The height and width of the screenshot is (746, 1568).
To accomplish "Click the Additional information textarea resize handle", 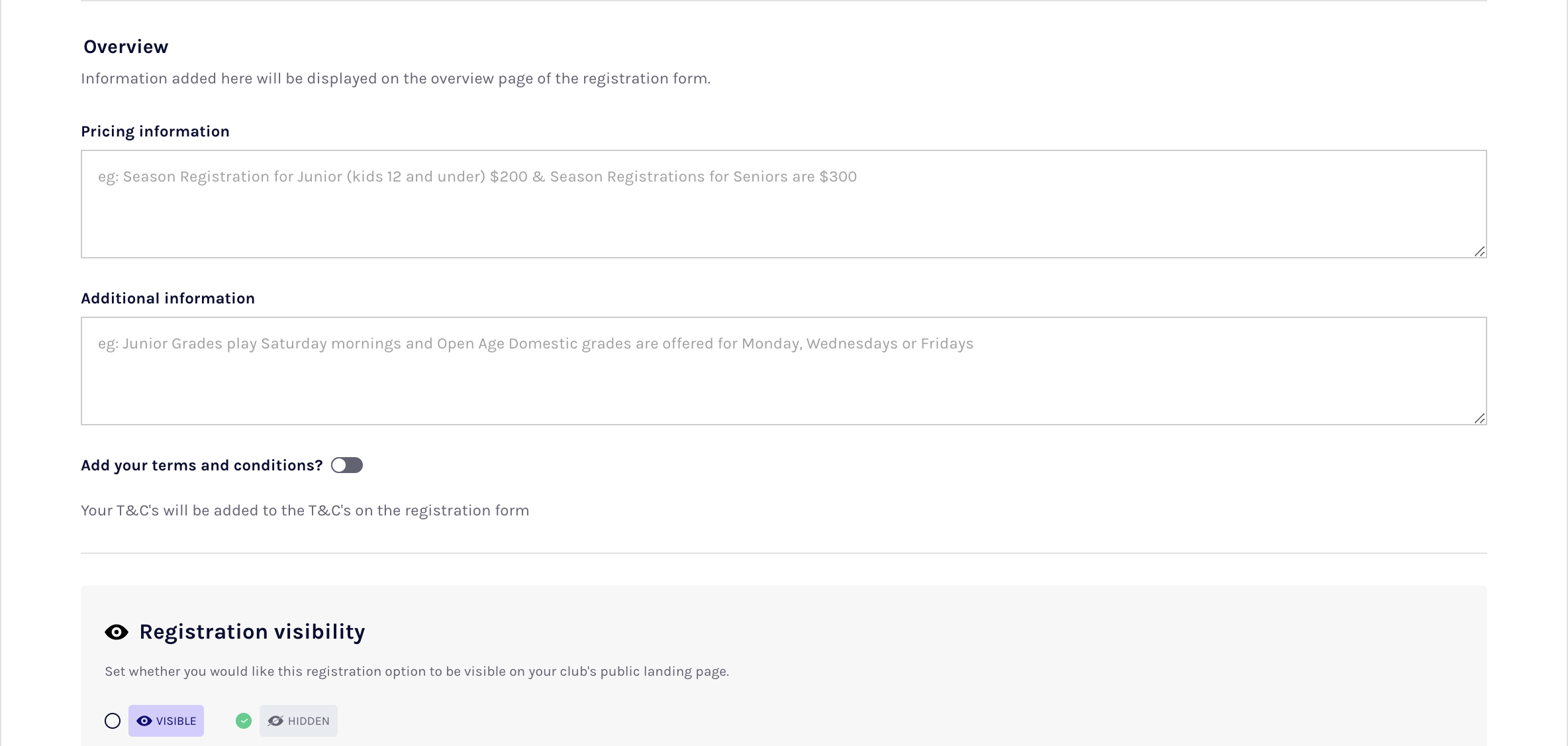I will [1479, 418].
